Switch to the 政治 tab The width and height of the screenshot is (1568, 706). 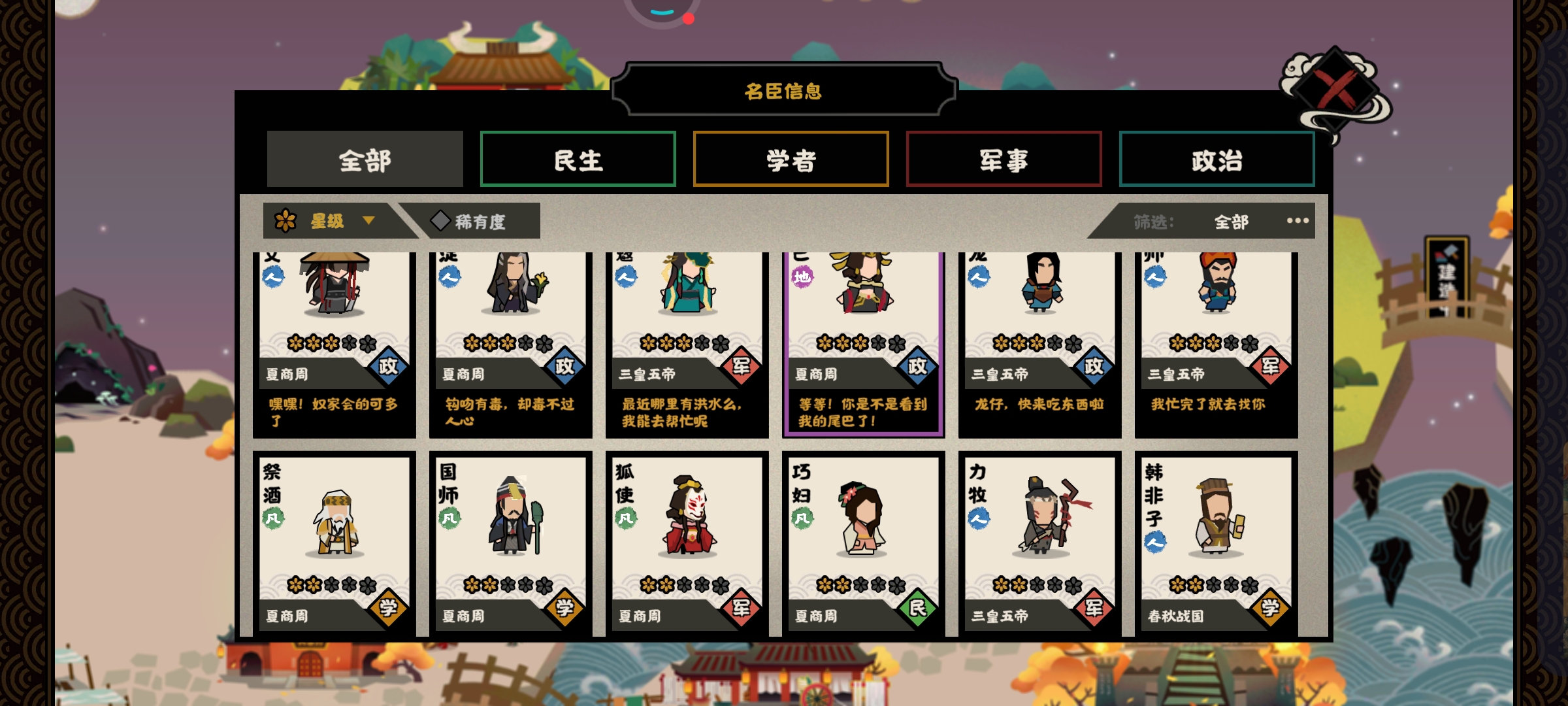point(1217,160)
